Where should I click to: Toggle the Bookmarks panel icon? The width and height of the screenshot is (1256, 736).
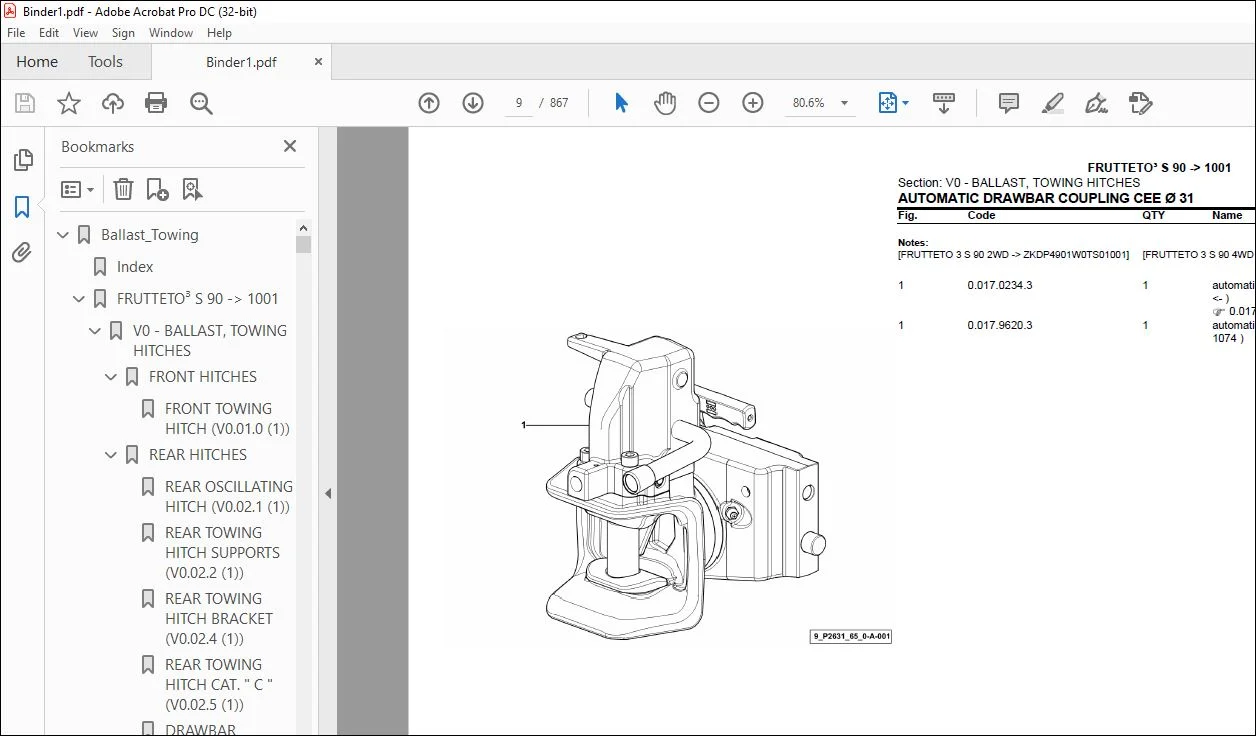pyautogui.click(x=22, y=207)
